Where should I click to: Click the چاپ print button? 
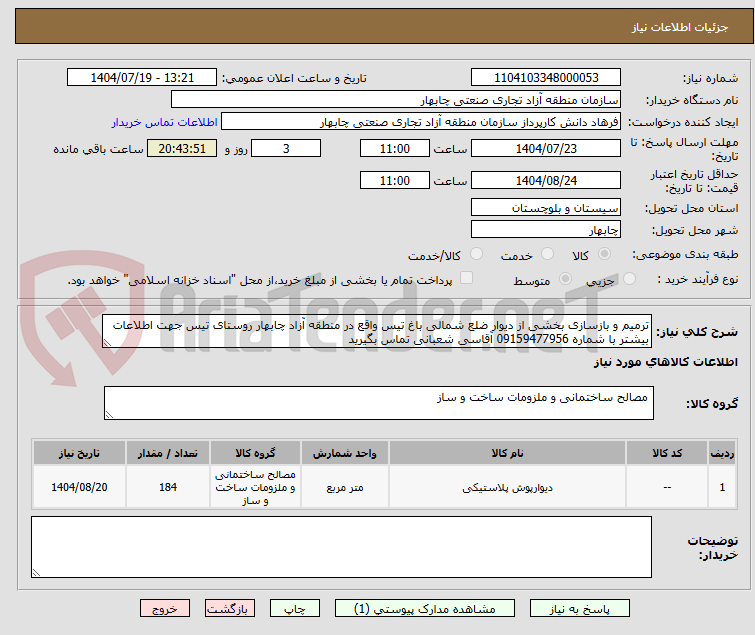295,609
